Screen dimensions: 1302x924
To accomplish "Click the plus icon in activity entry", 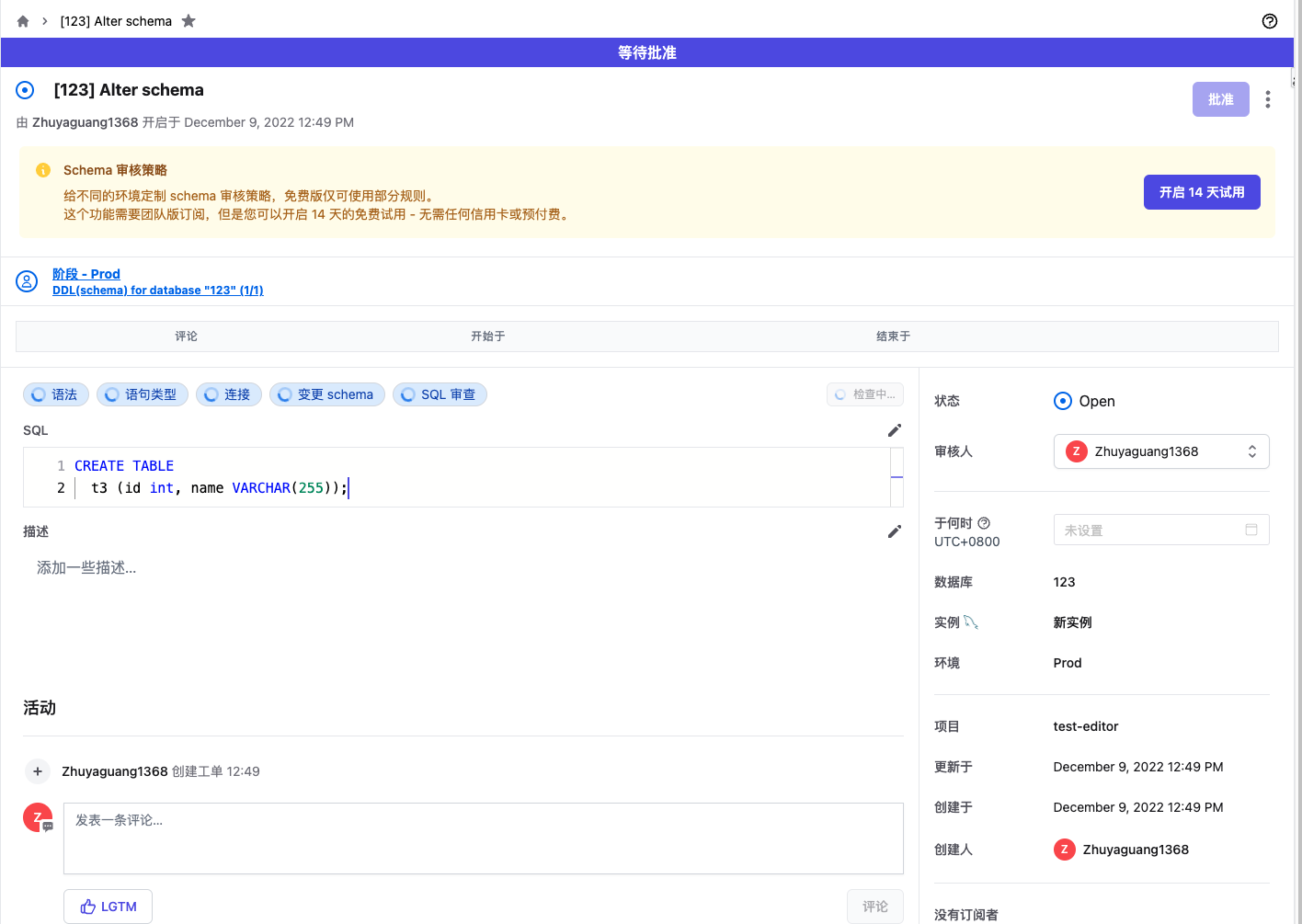I will coord(38,771).
